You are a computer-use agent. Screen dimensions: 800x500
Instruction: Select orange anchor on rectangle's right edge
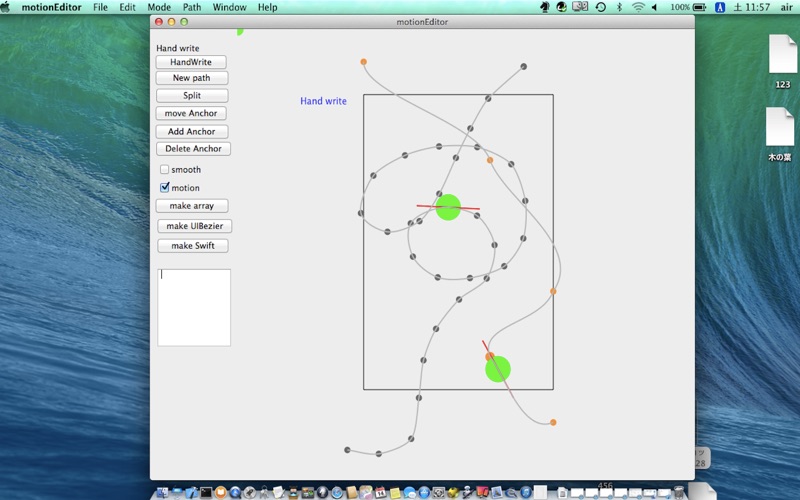553,291
